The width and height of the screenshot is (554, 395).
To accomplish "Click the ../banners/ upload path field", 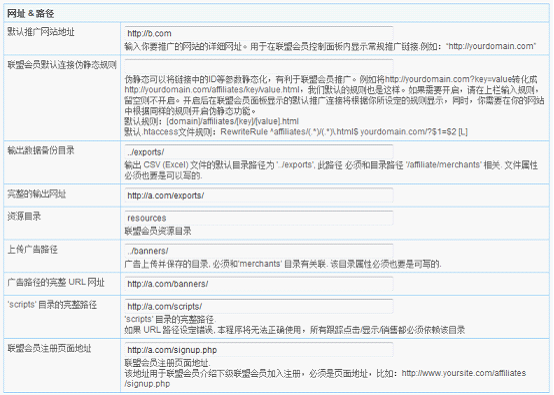I will pos(259,251).
